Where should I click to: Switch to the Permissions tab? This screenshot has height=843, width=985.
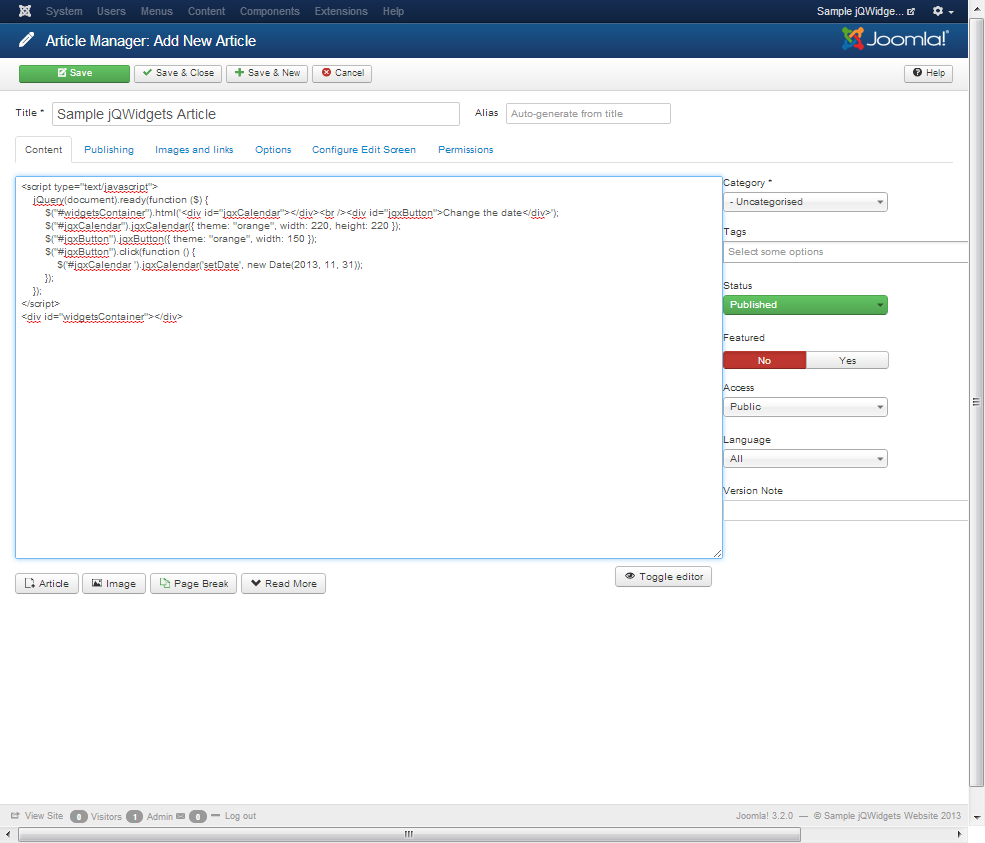coord(465,150)
